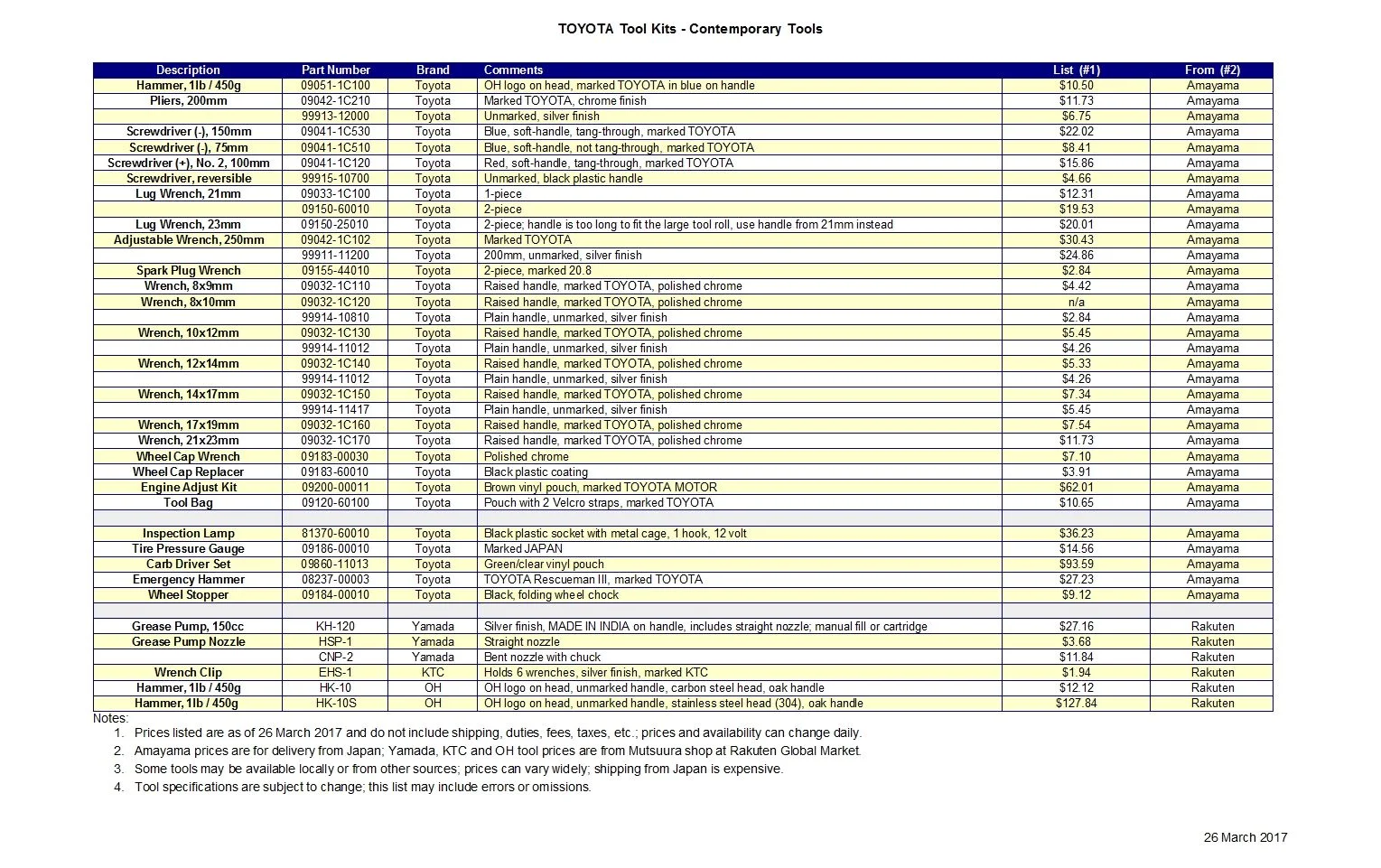Click 'Wrench, 10x12mm' description cell
Screen dimensions: 1381x868
(x=188, y=332)
